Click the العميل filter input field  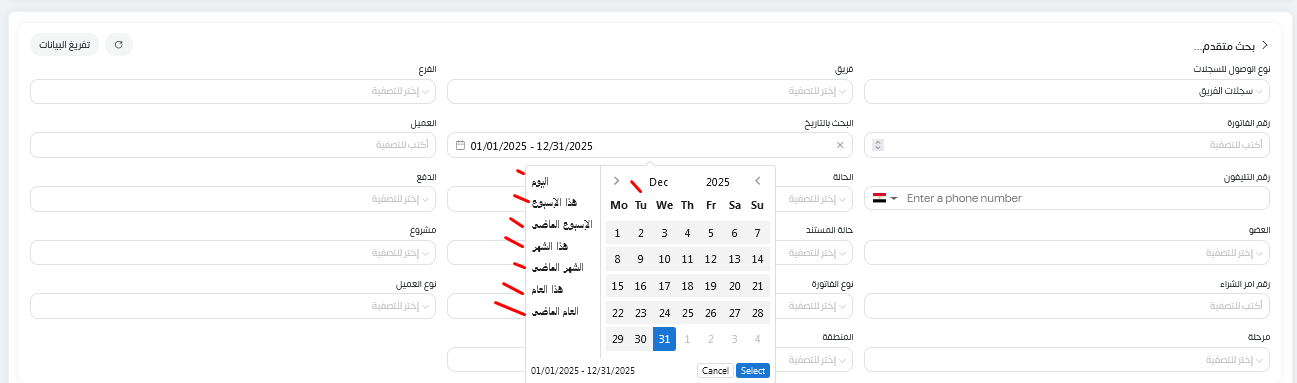coord(233,145)
